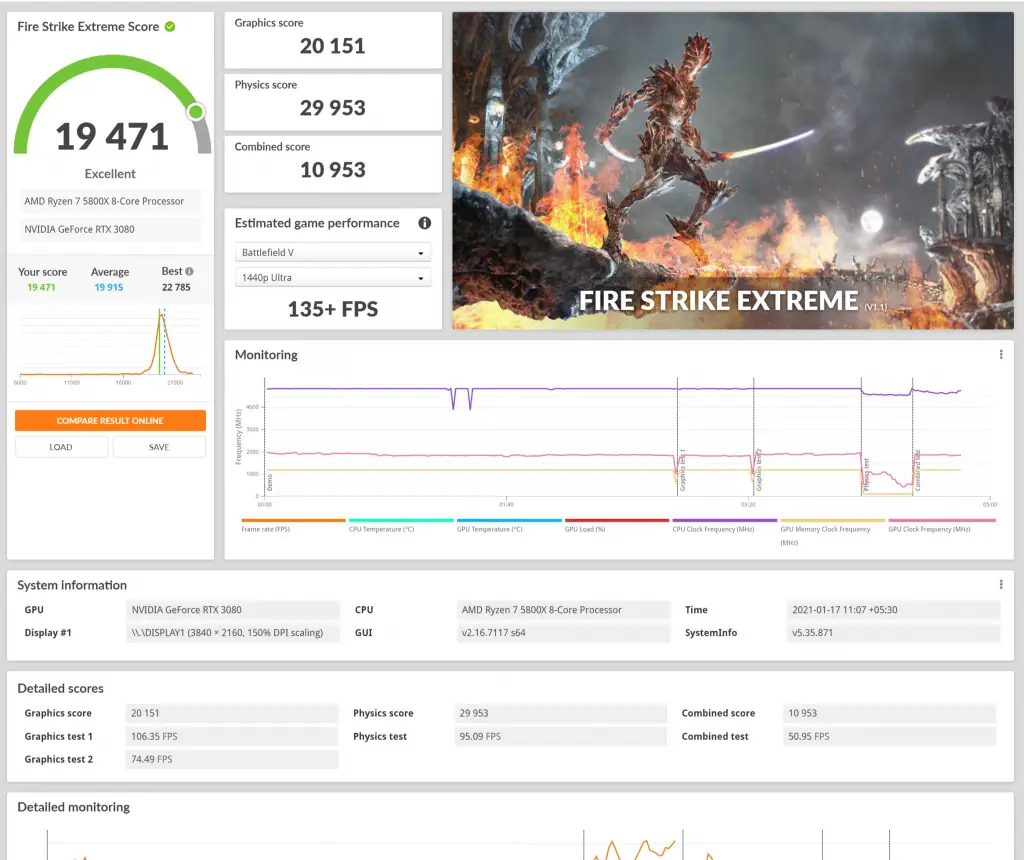Image resolution: width=1024 pixels, height=860 pixels.
Task: Toggle the CPU Clock Frequency purple legend
Action: pyautogui.click(x=725, y=520)
